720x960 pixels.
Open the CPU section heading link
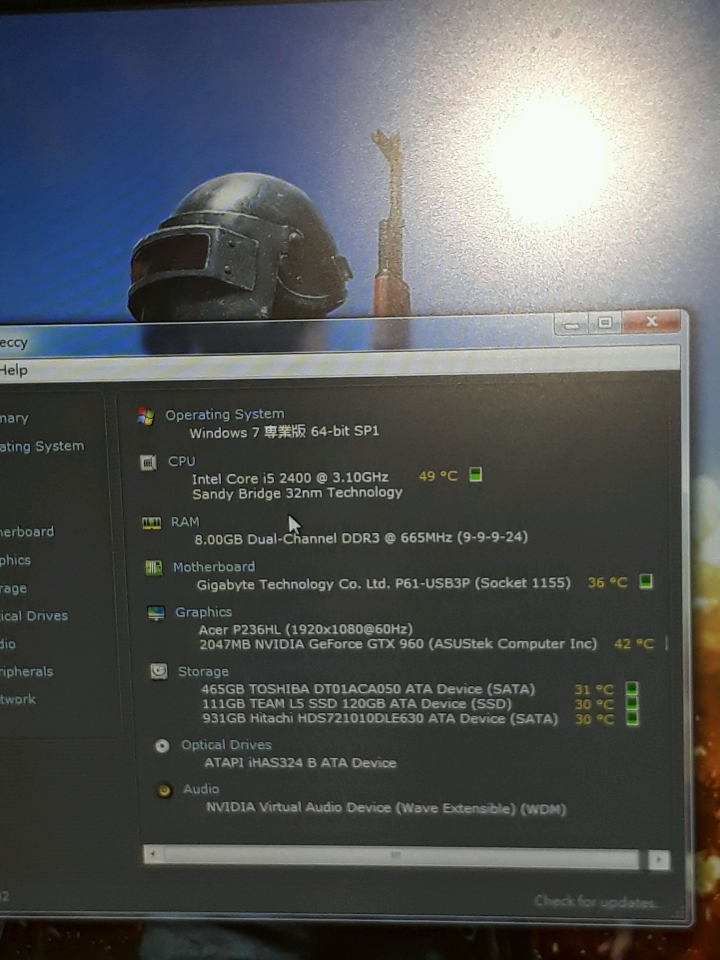point(182,461)
